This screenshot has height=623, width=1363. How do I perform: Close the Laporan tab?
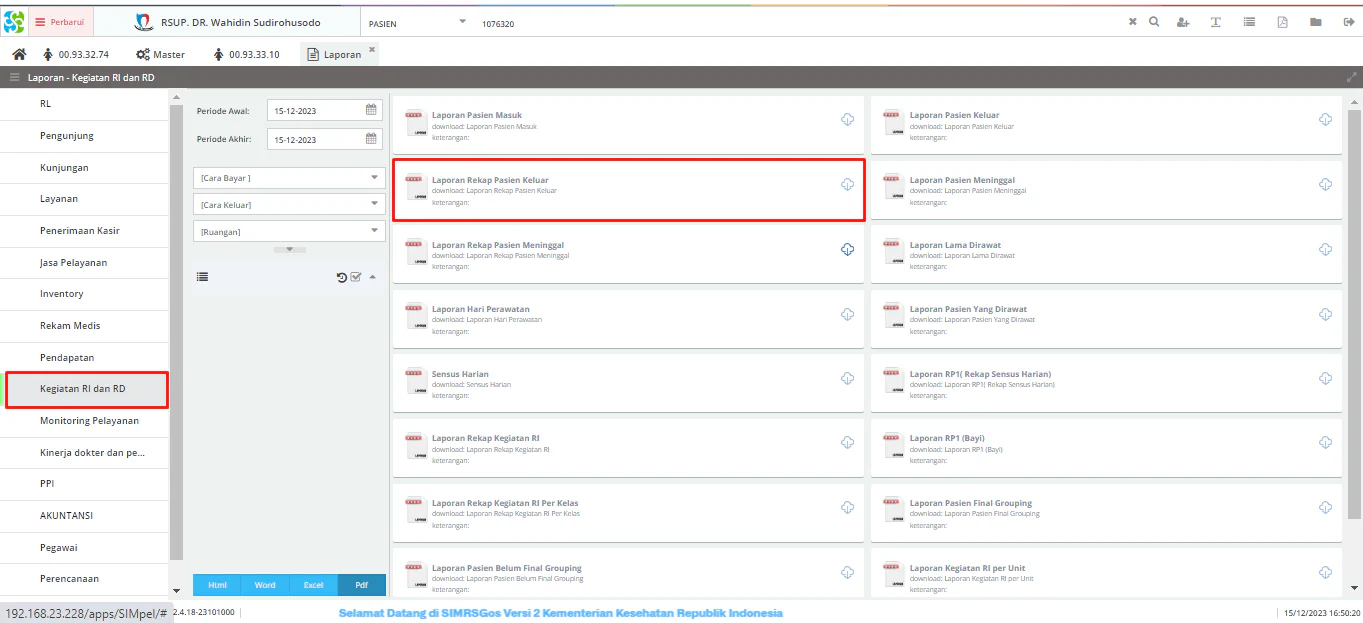click(x=372, y=49)
